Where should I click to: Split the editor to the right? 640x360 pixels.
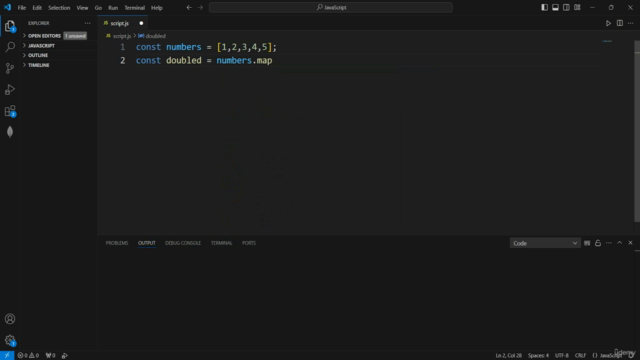click(620, 23)
